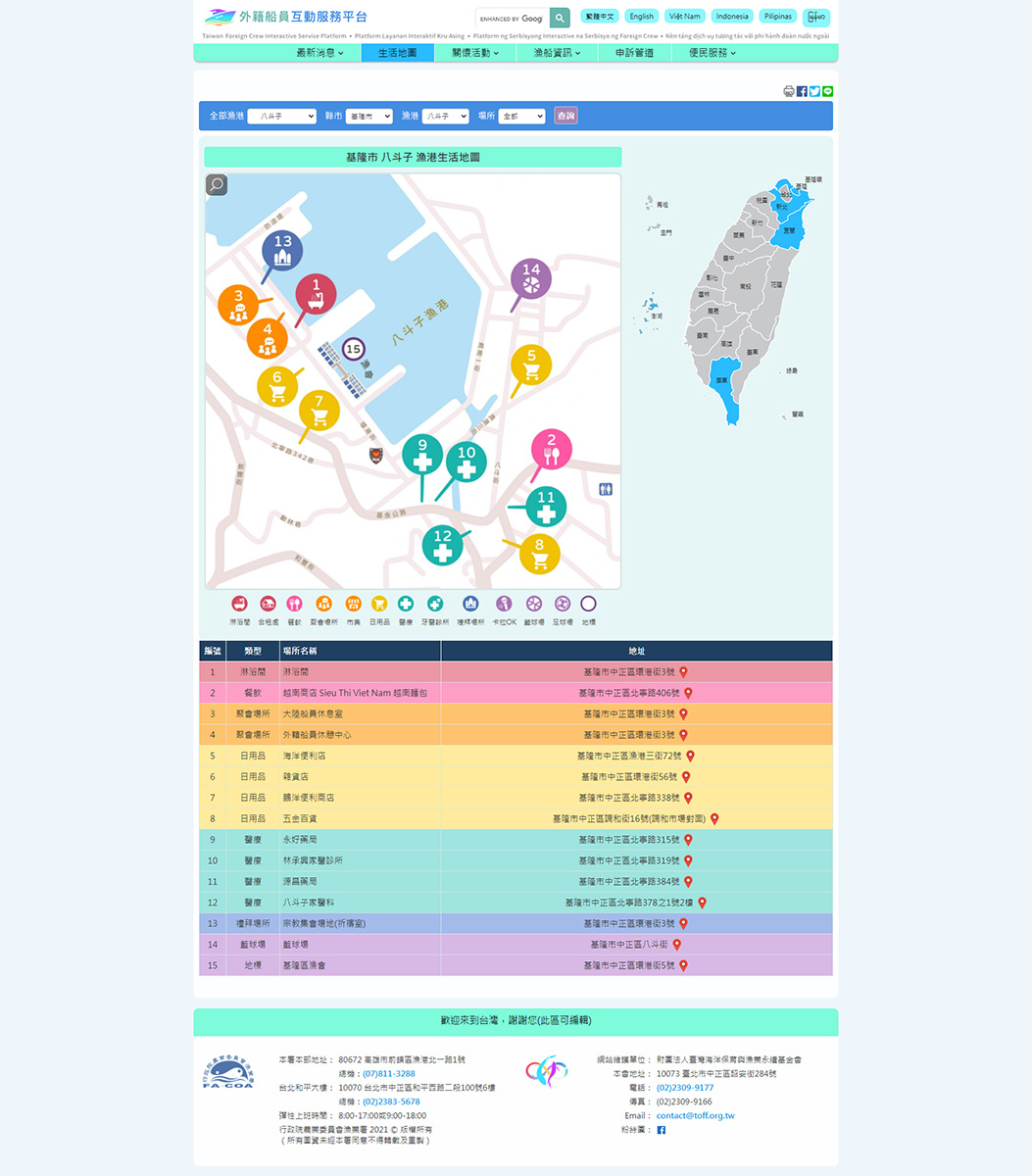Click the contact@toff.org.tw email link
1032x1176 pixels.
pyautogui.click(x=695, y=1115)
